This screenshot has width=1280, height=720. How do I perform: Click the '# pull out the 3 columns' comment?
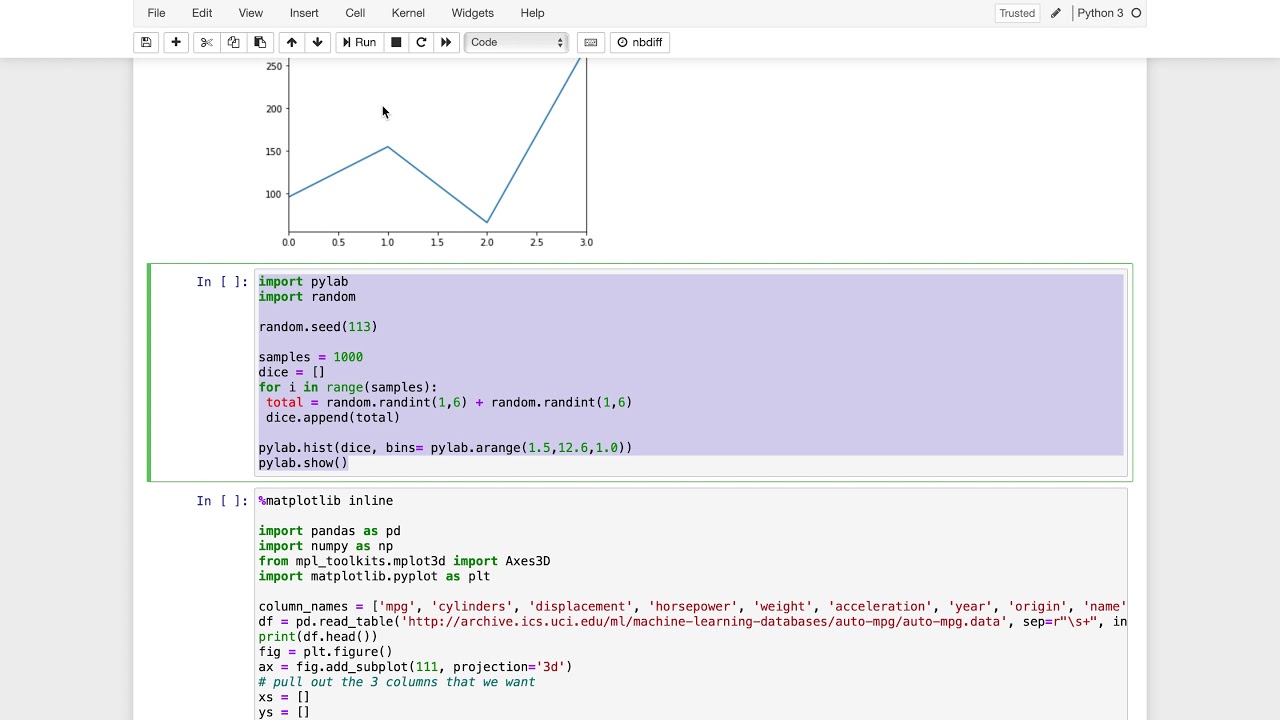(x=397, y=682)
